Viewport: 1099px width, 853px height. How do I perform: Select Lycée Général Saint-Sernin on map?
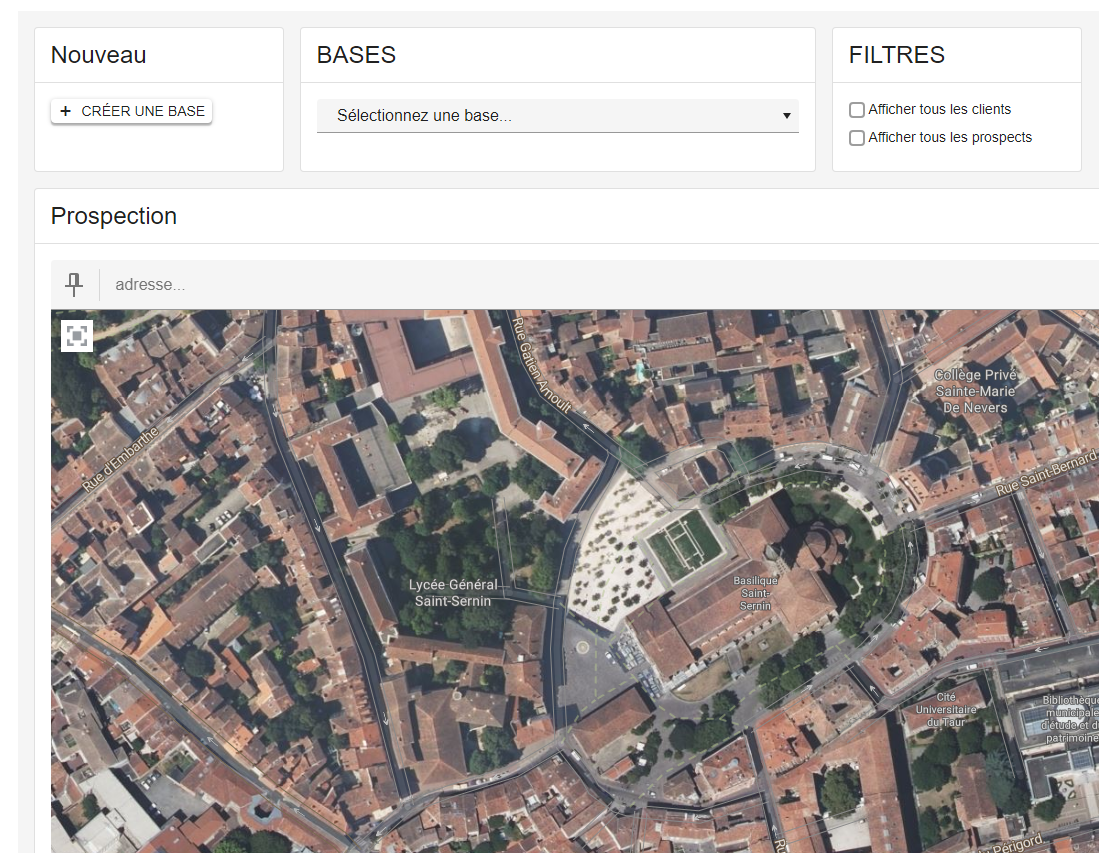453,592
